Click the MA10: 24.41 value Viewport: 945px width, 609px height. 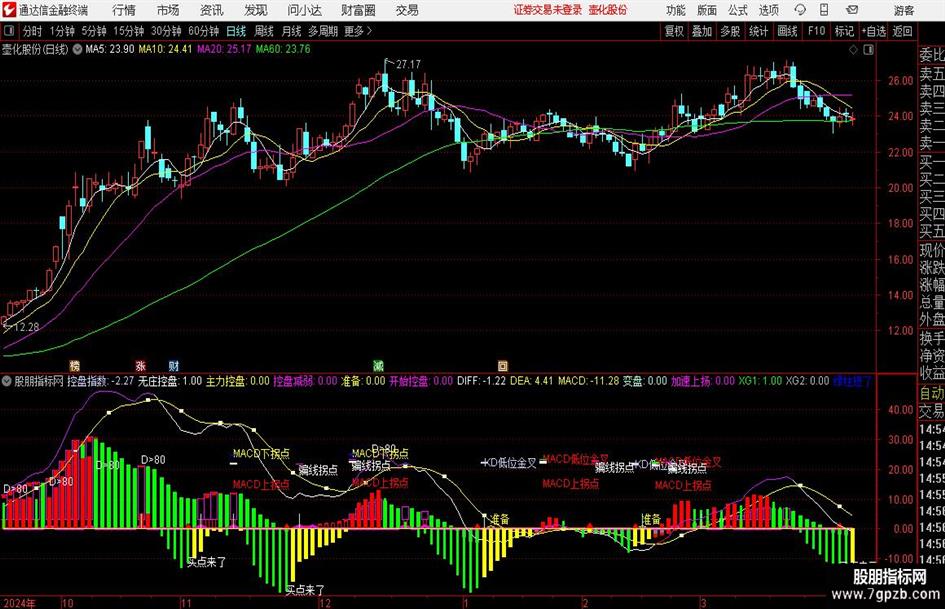165,49
